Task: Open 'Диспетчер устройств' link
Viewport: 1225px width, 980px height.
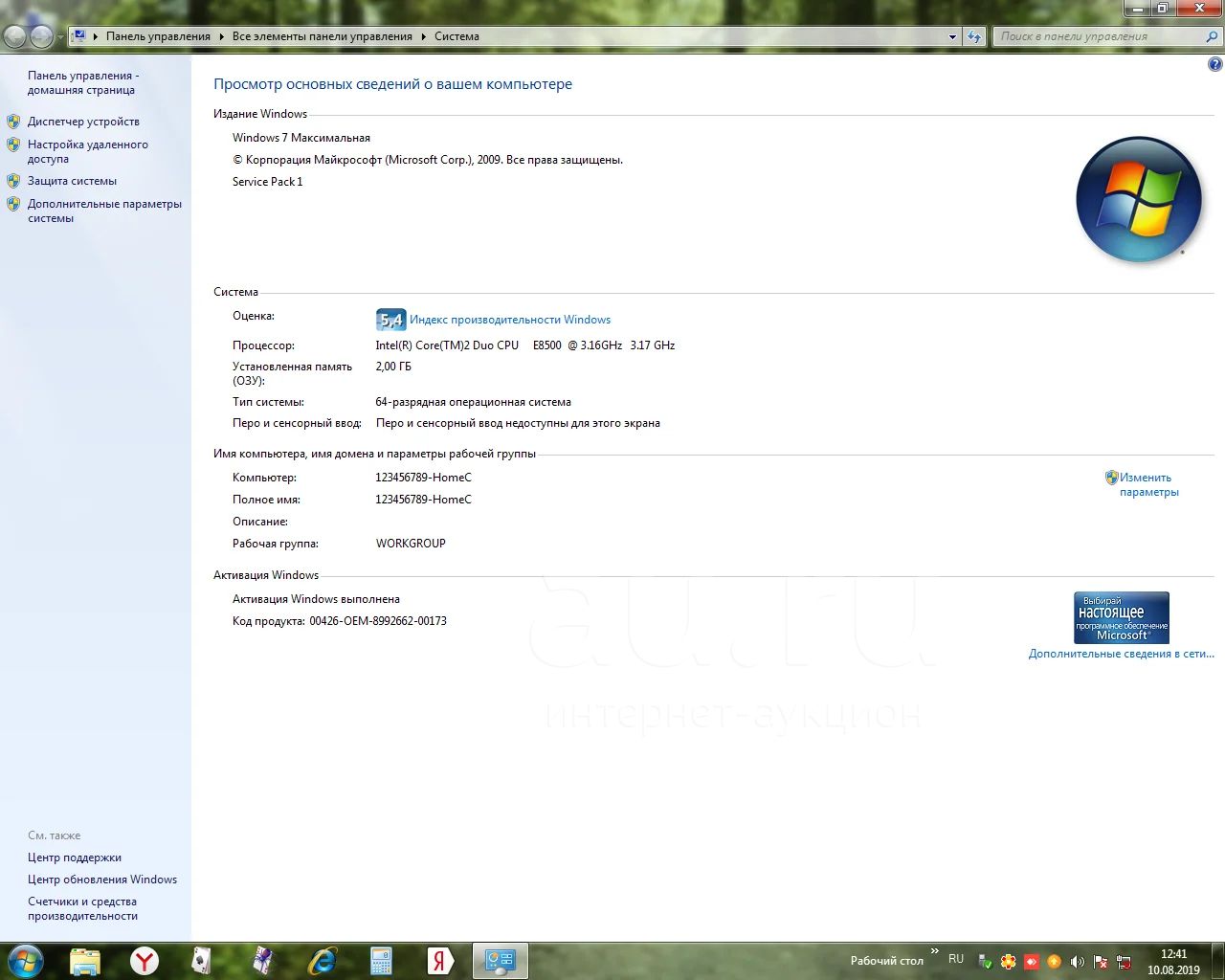Action: point(83,122)
